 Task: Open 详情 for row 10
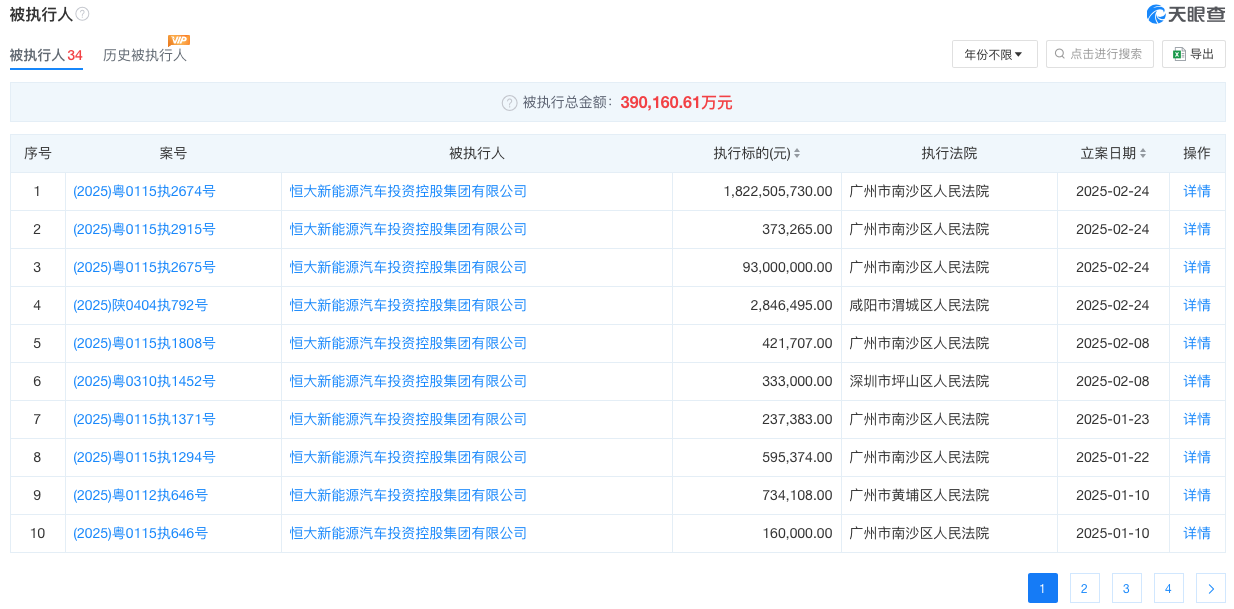pos(1196,533)
